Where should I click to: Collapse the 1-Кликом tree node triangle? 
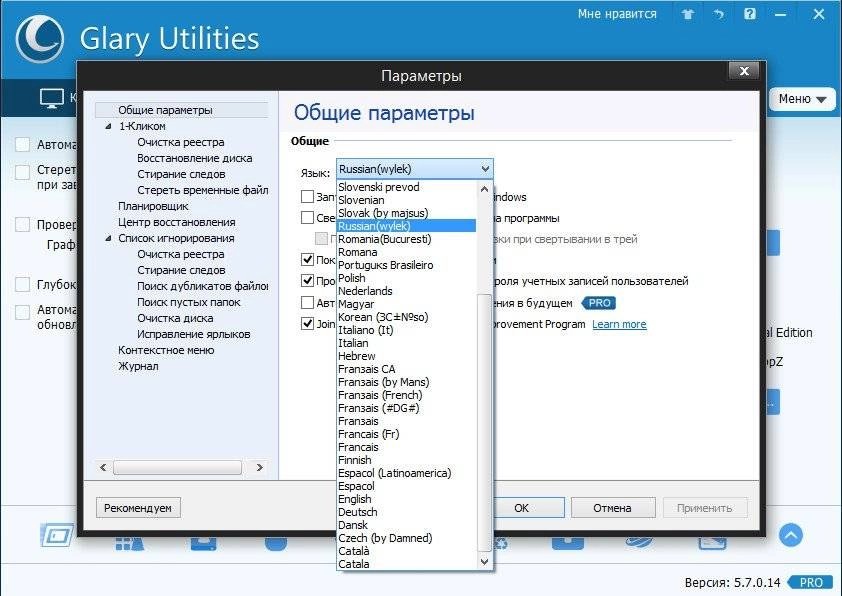click(x=108, y=126)
